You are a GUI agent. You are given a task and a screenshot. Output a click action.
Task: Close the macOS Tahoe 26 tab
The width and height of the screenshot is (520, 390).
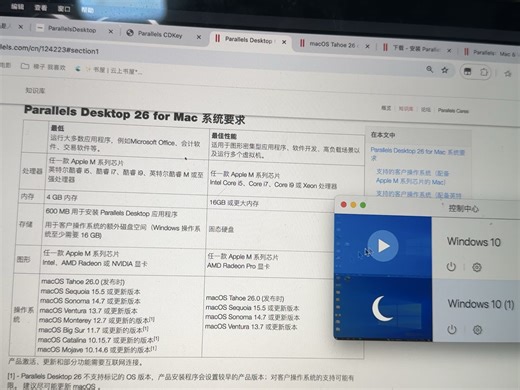click(367, 46)
